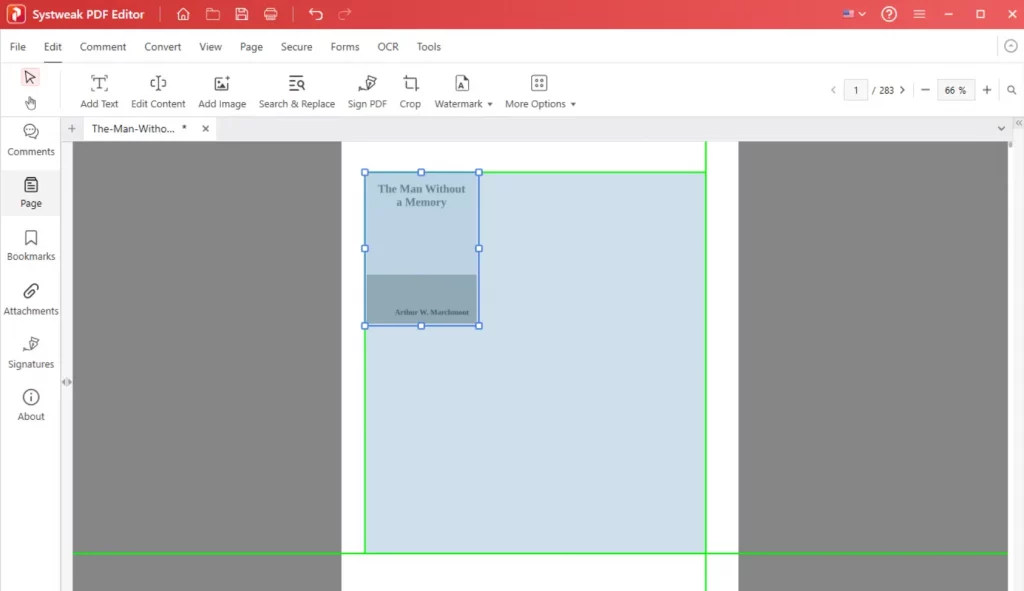
Task: Switch to the hand pan tool
Action: [x=30, y=103]
